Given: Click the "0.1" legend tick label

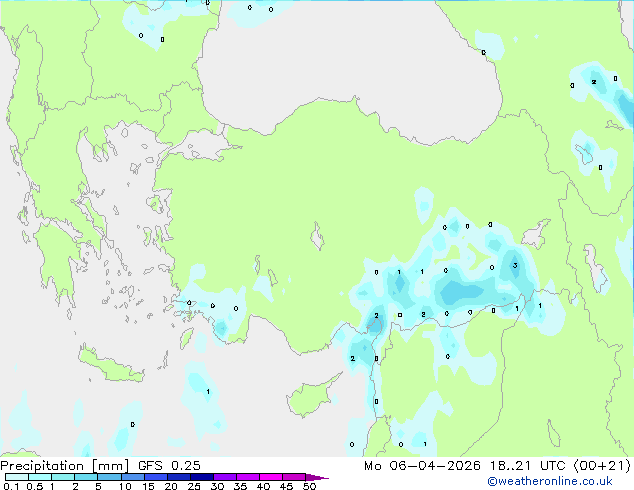Looking at the screenshot, I should click(11, 486).
